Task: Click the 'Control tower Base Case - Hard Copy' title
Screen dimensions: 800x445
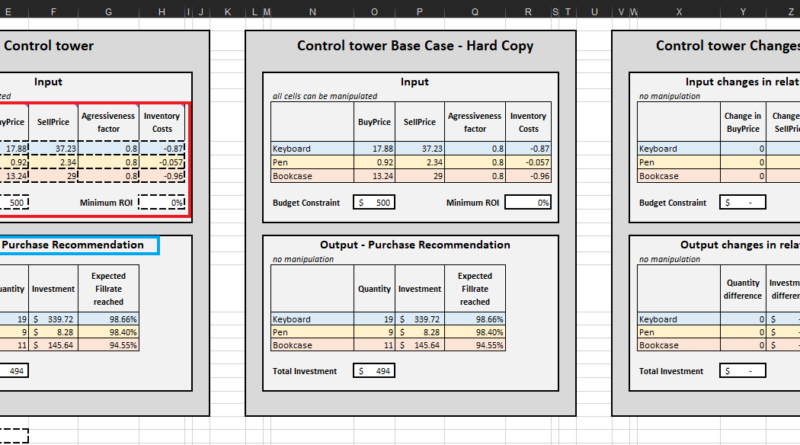Action: coord(415,46)
